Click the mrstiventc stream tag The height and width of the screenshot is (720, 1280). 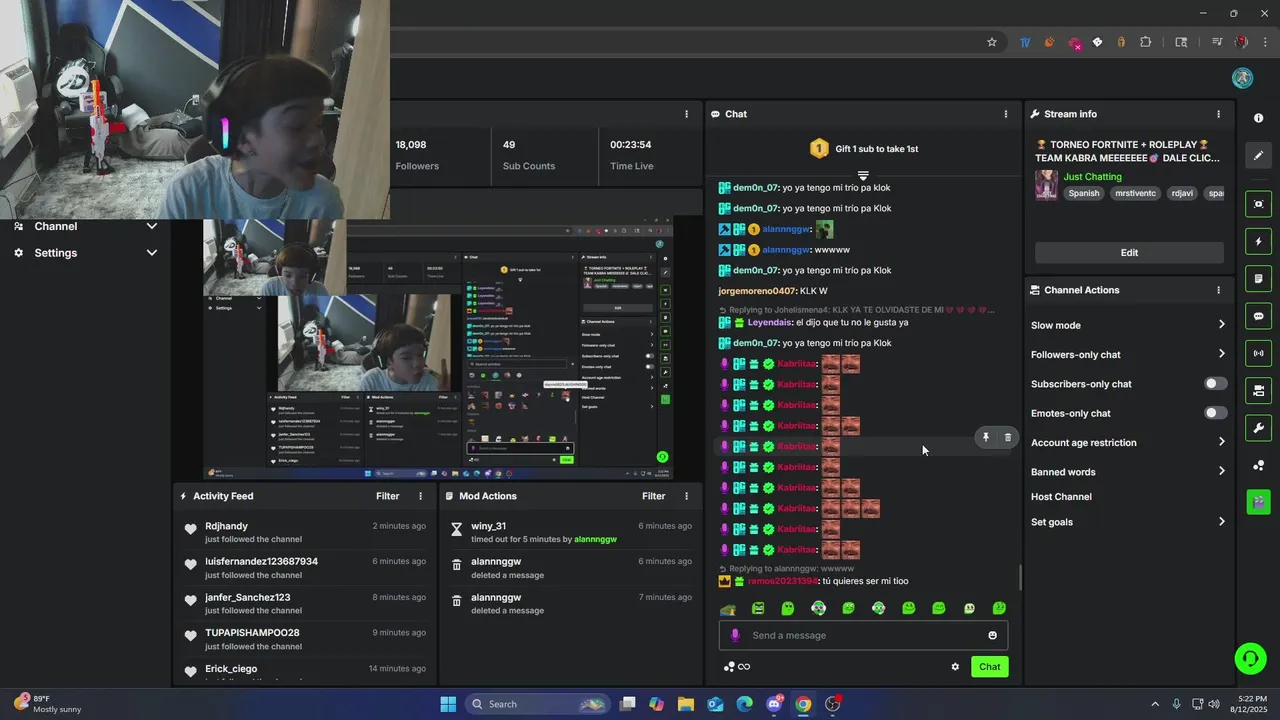(x=1135, y=194)
